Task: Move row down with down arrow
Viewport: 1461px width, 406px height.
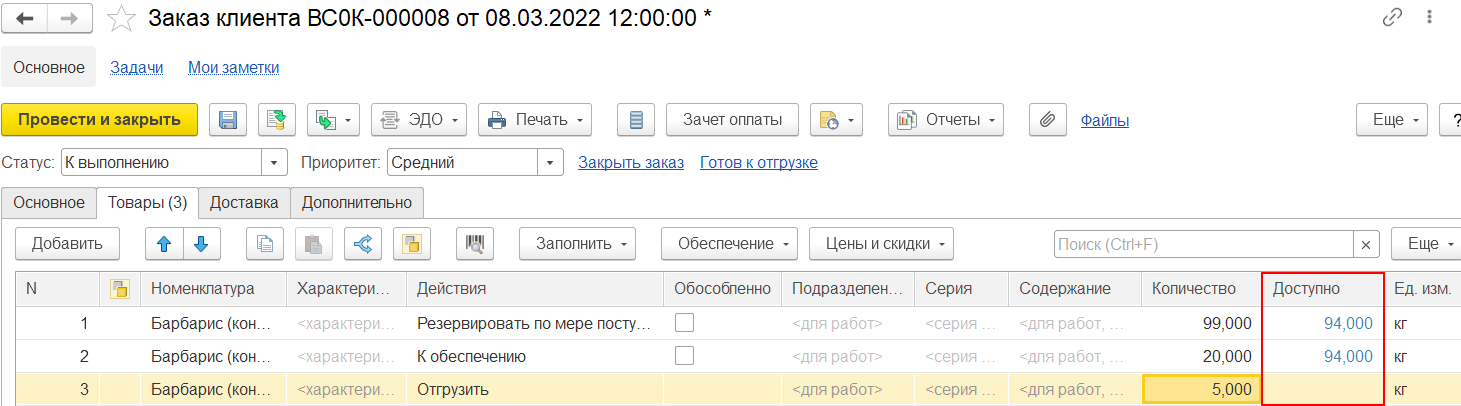Action: tap(201, 243)
